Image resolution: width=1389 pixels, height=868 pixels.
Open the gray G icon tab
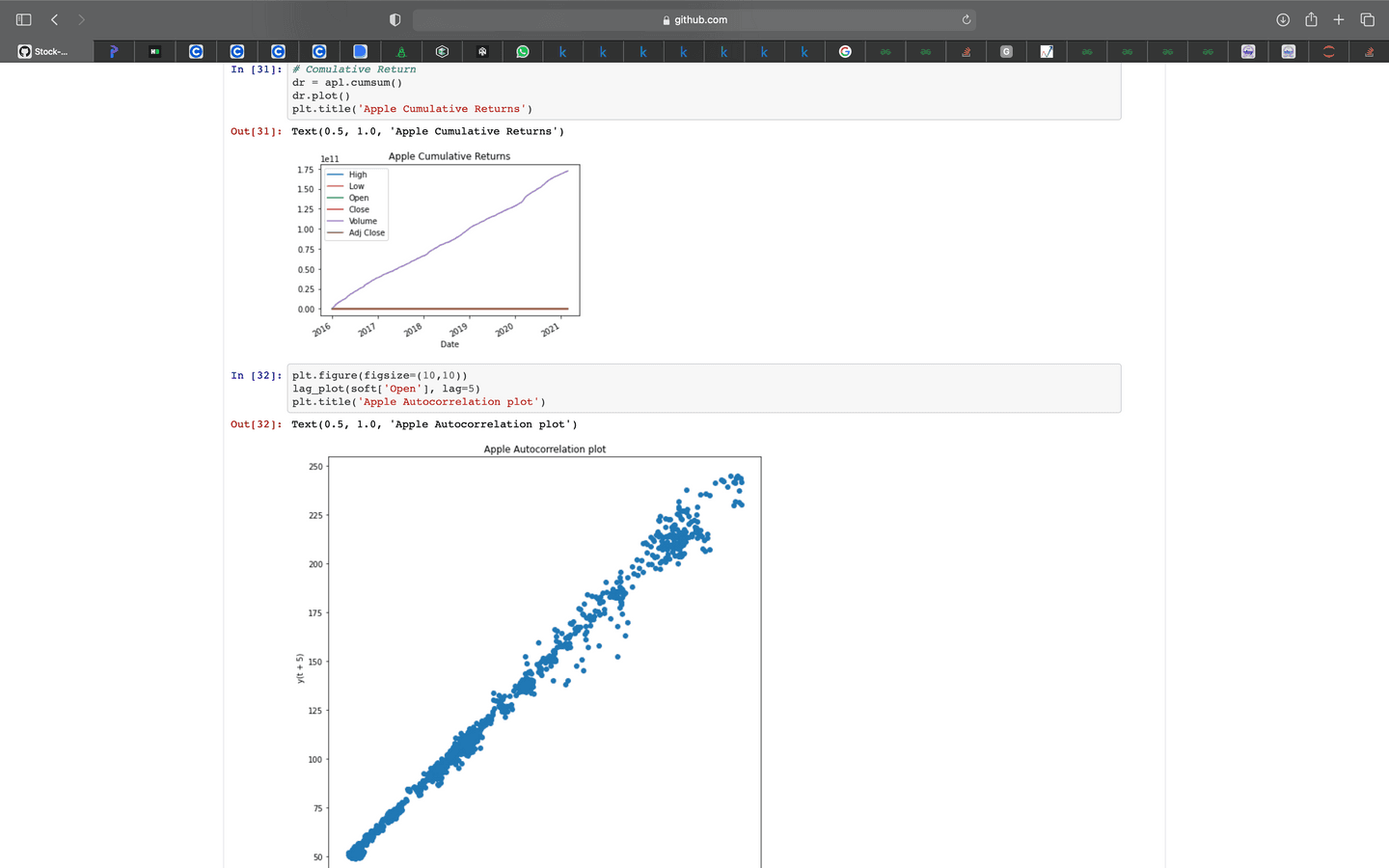(1006, 51)
